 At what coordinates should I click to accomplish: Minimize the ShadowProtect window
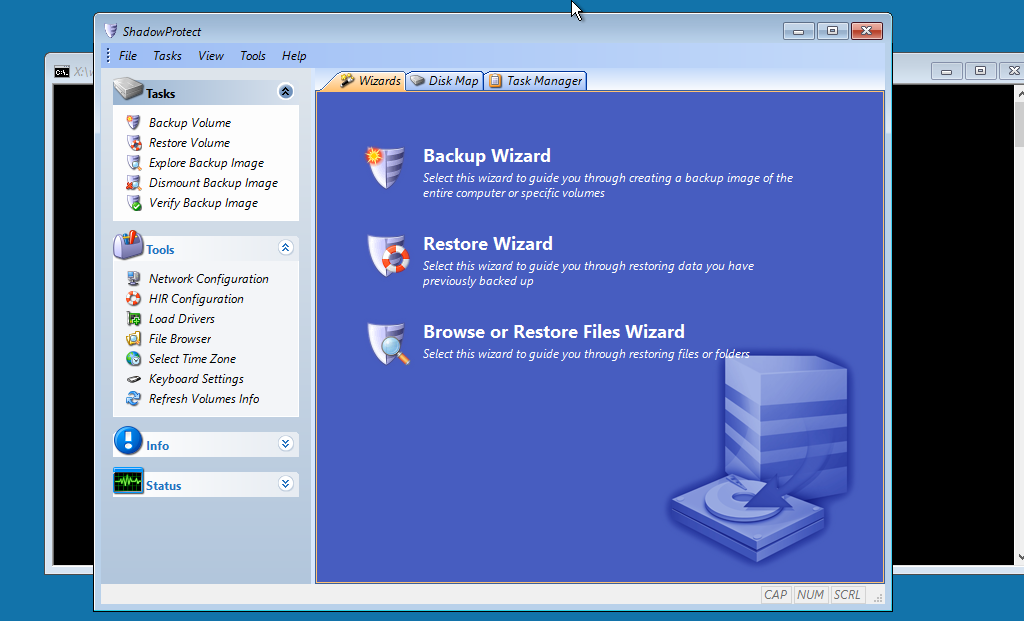[798, 31]
